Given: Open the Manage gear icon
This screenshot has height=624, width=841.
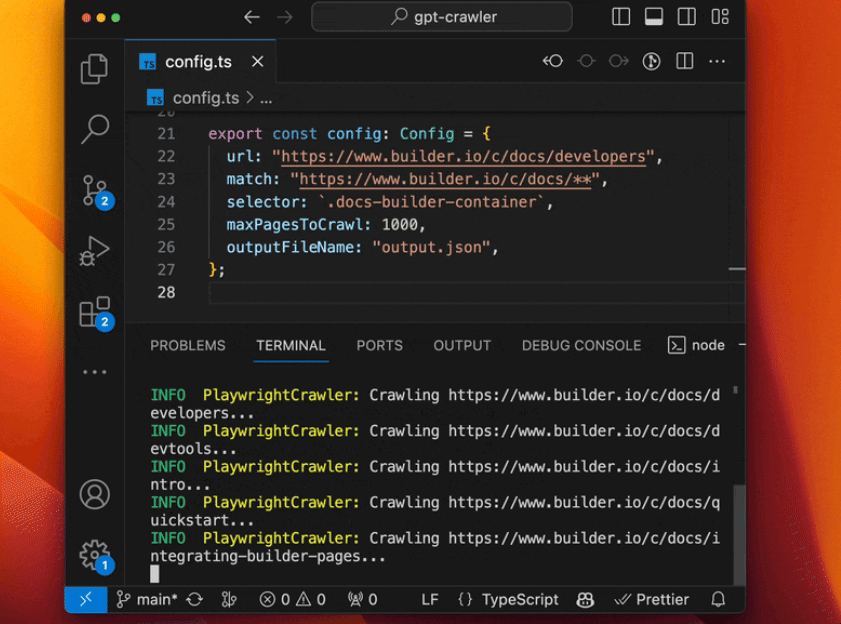Looking at the screenshot, I should point(97,556).
